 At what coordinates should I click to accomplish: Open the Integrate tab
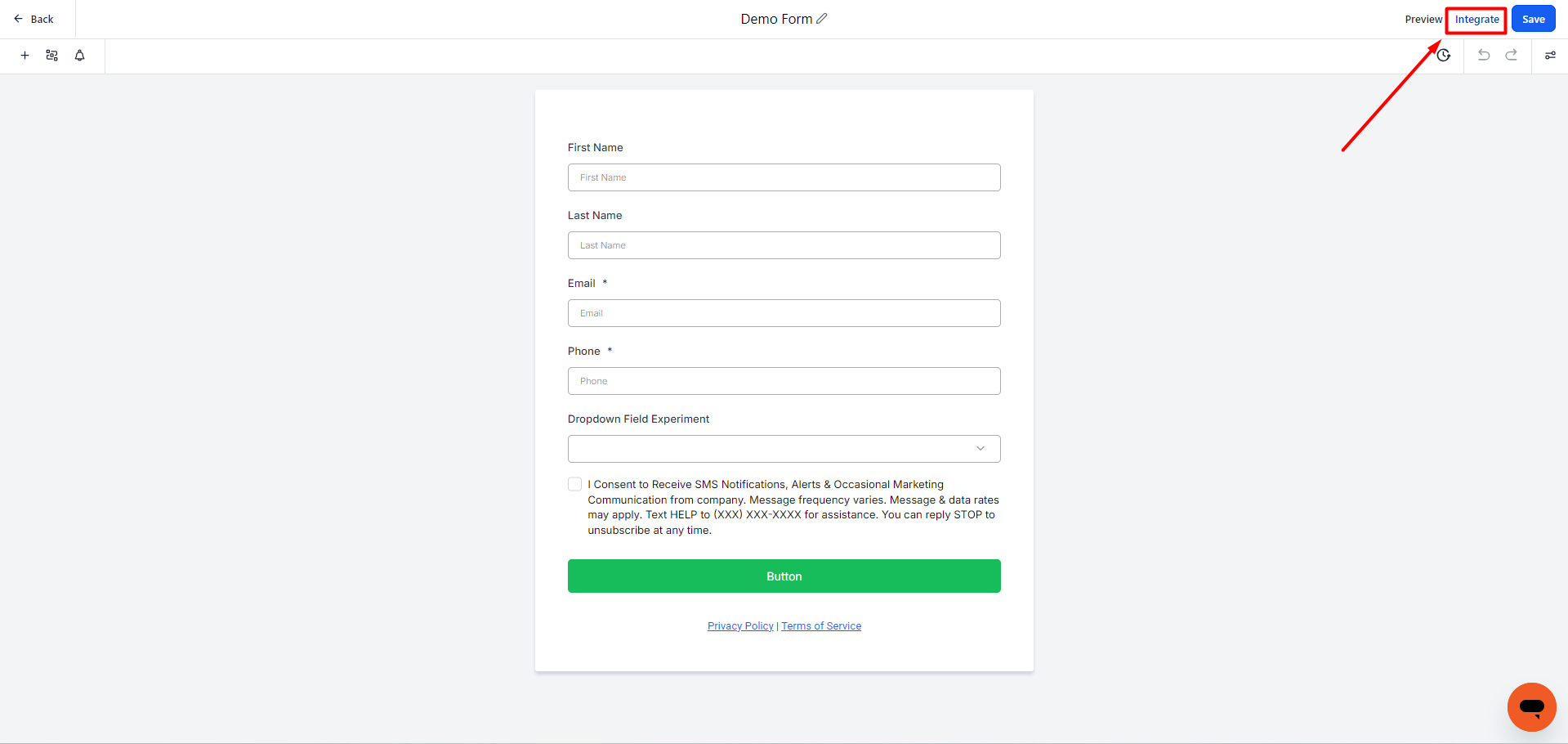click(1476, 20)
